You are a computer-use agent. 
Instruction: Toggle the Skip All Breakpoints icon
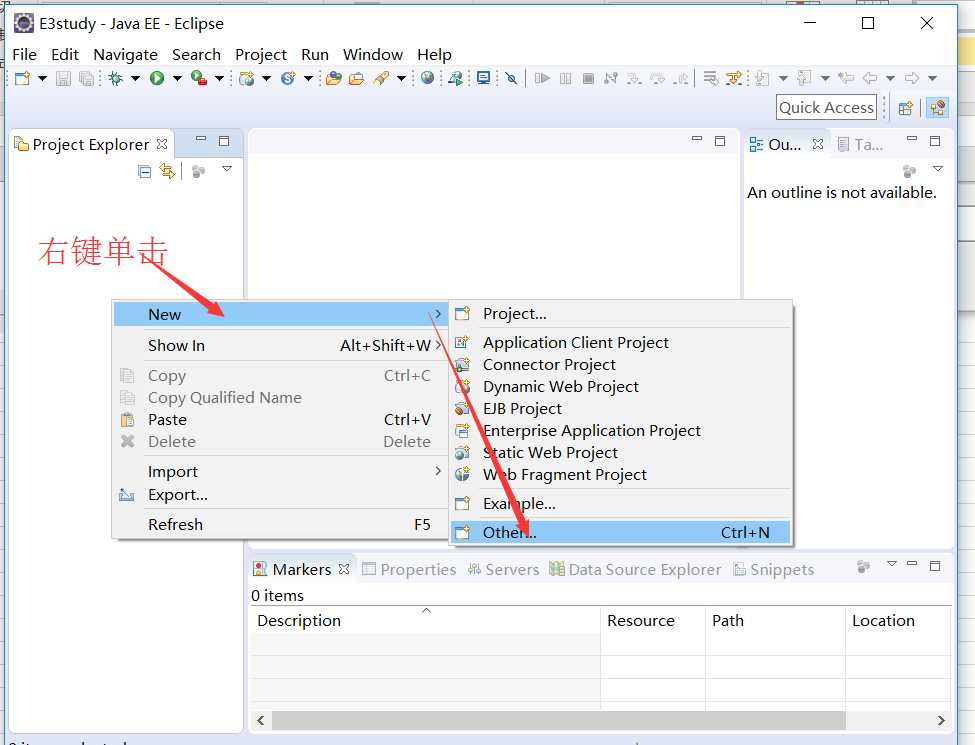click(x=511, y=78)
